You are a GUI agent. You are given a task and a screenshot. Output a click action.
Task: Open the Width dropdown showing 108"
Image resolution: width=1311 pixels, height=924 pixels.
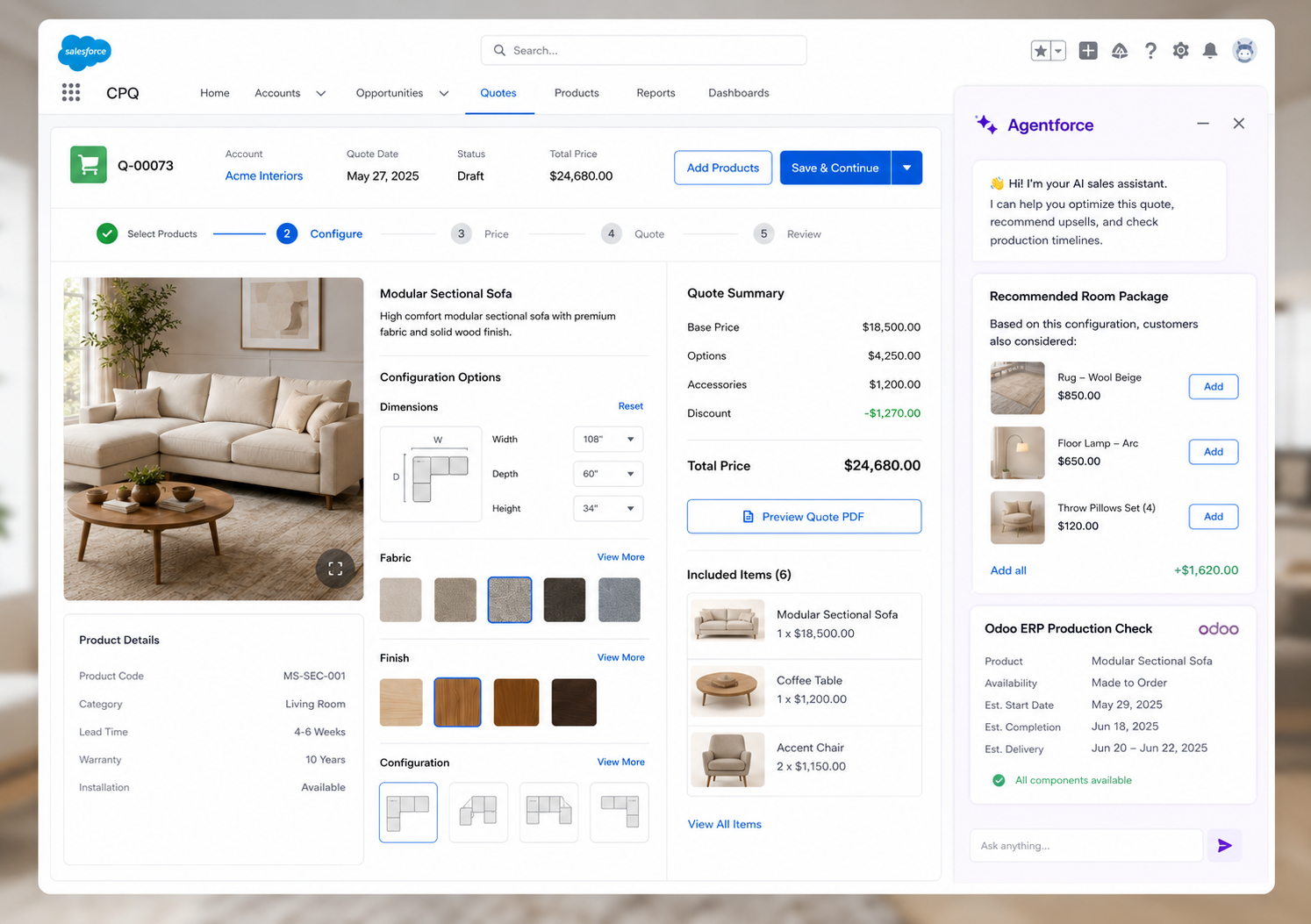(x=608, y=439)
